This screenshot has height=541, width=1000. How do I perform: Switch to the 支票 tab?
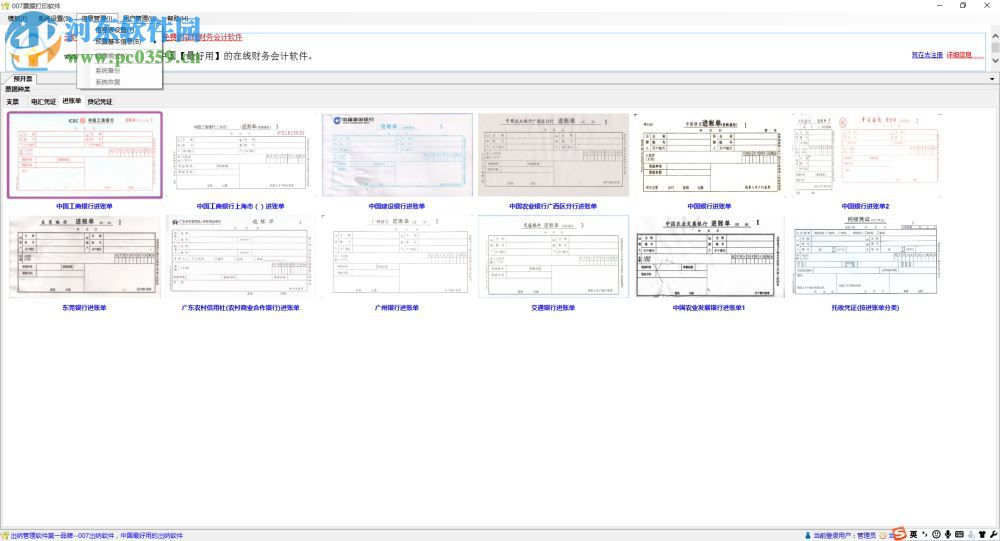click(x=13, y=101)
